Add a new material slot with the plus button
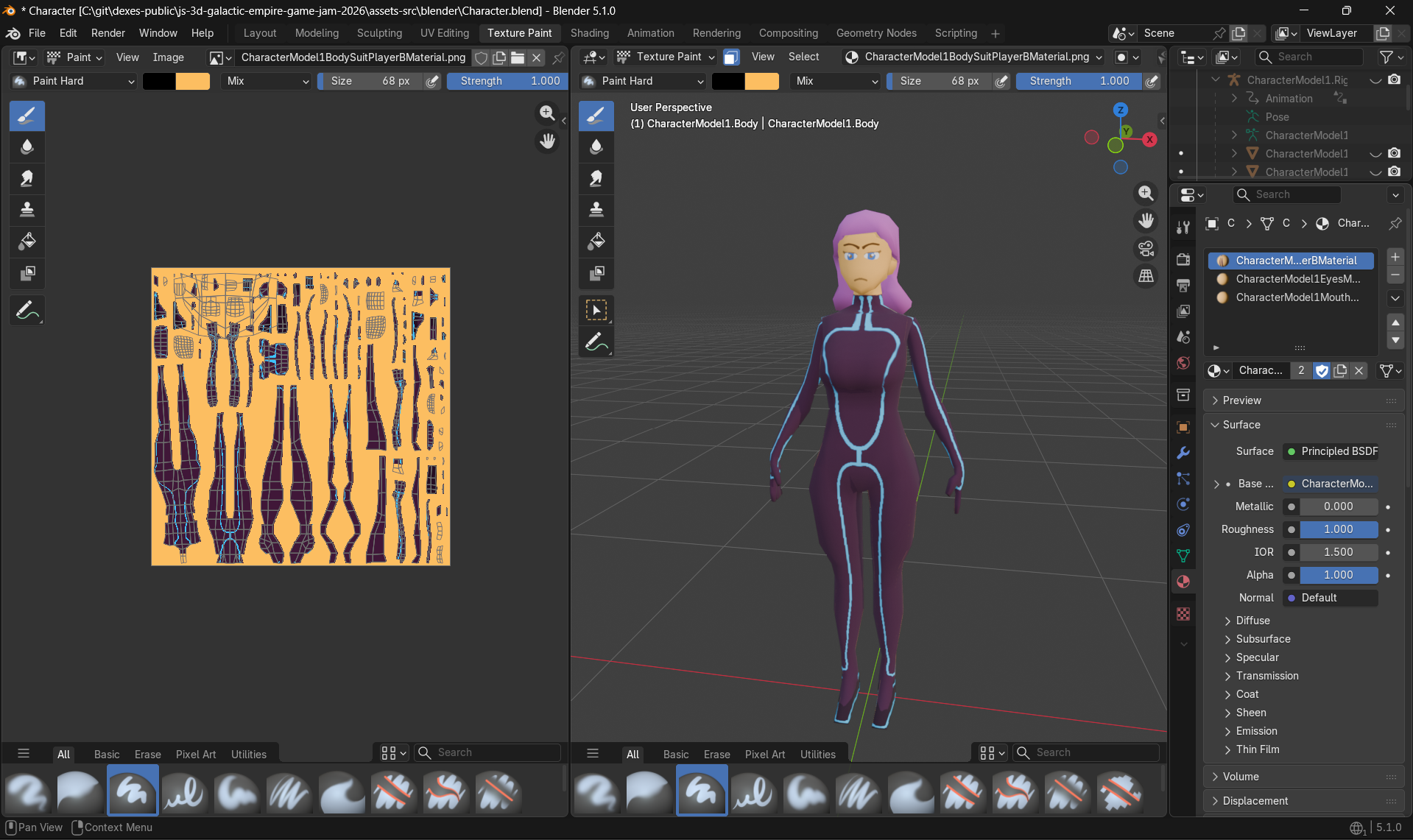 point(1395,257)
